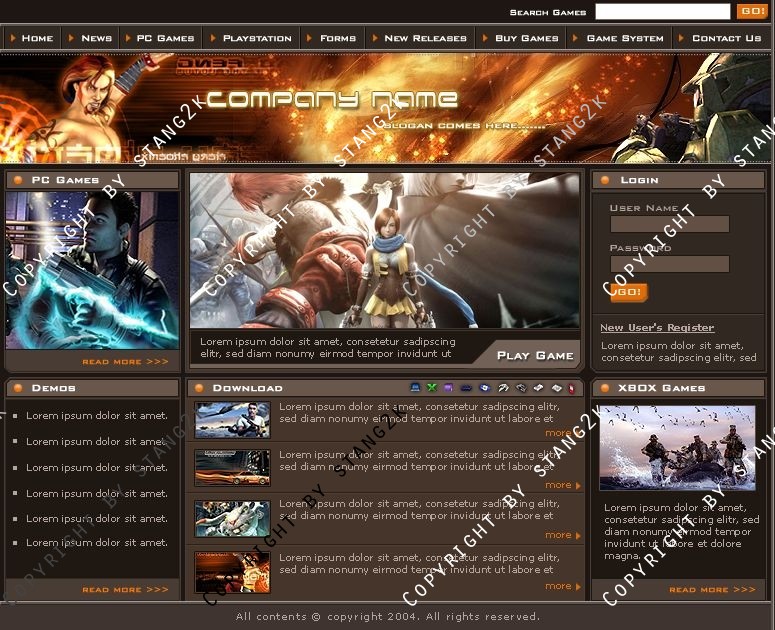Click the orange bullet beside Demos heading

tap(18, 388)
